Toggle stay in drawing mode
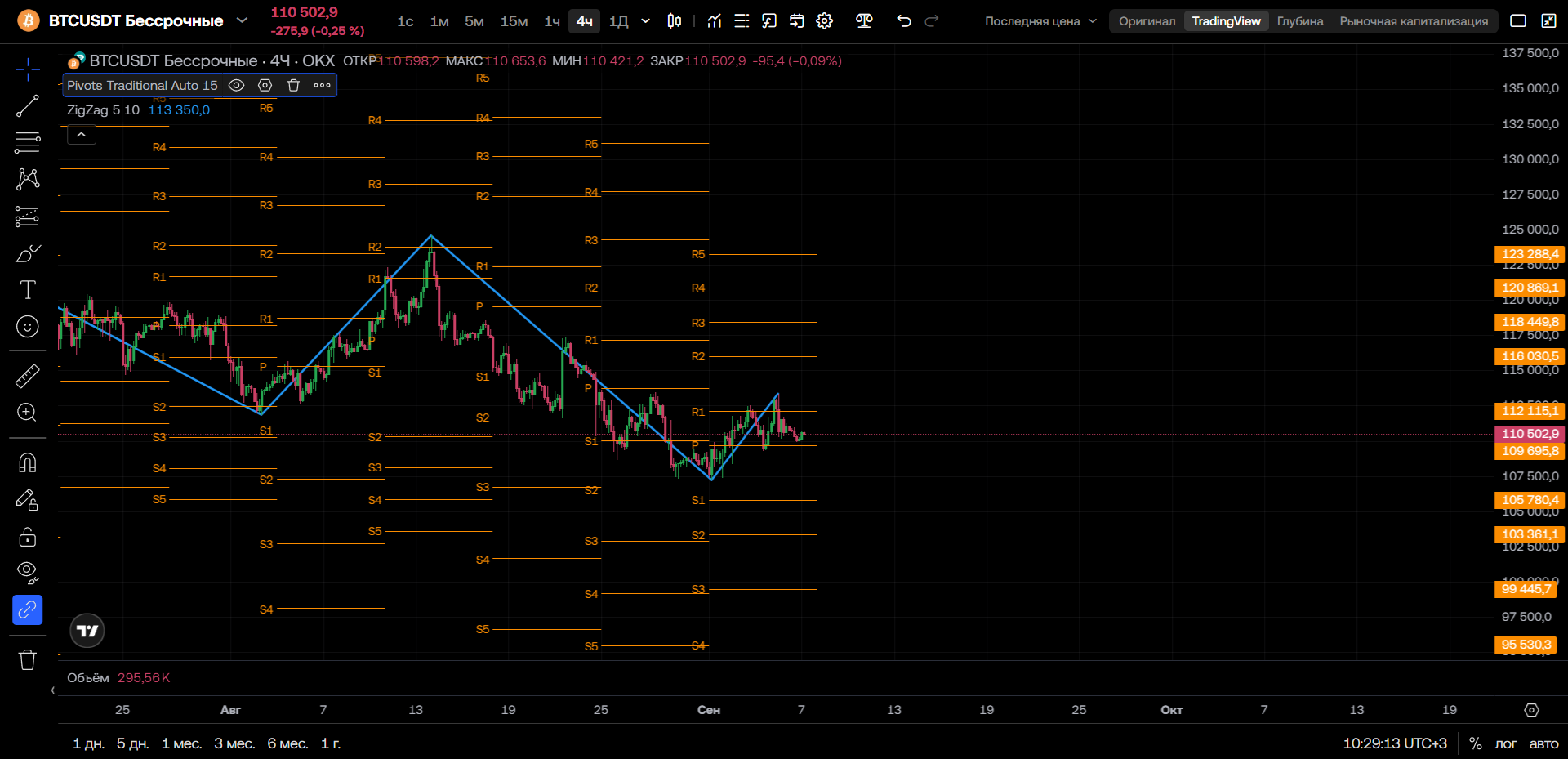Screen dimensions: 1568x759 (x=28, y=500)
